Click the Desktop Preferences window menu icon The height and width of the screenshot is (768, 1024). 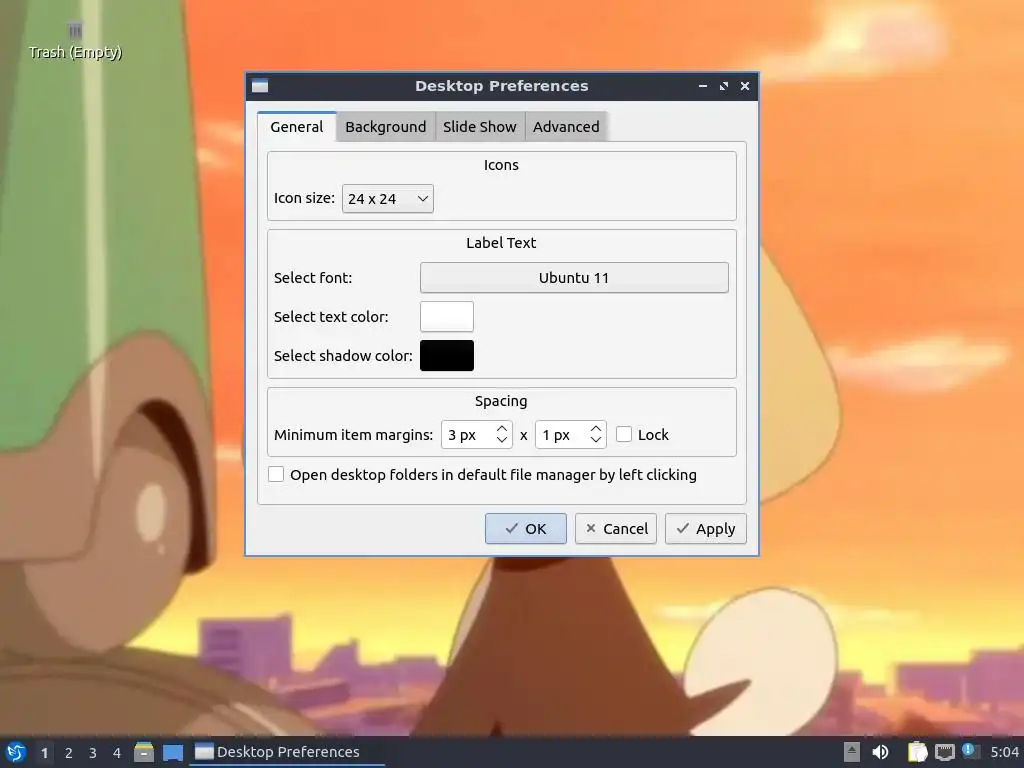click(260, 86)
